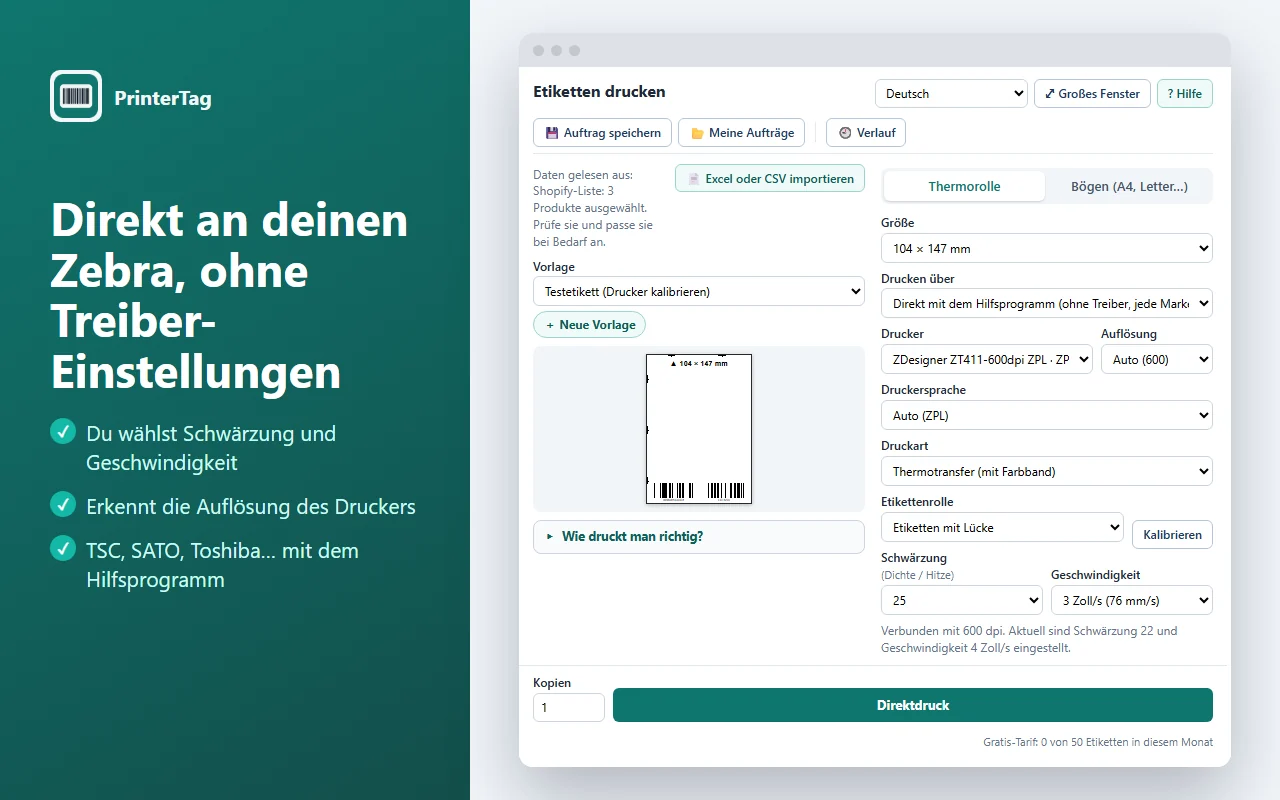The image size is (1280, 800).
Task: Open the Druckersprache Auto (ZPL) dropdown
Action: point(1047,415)
